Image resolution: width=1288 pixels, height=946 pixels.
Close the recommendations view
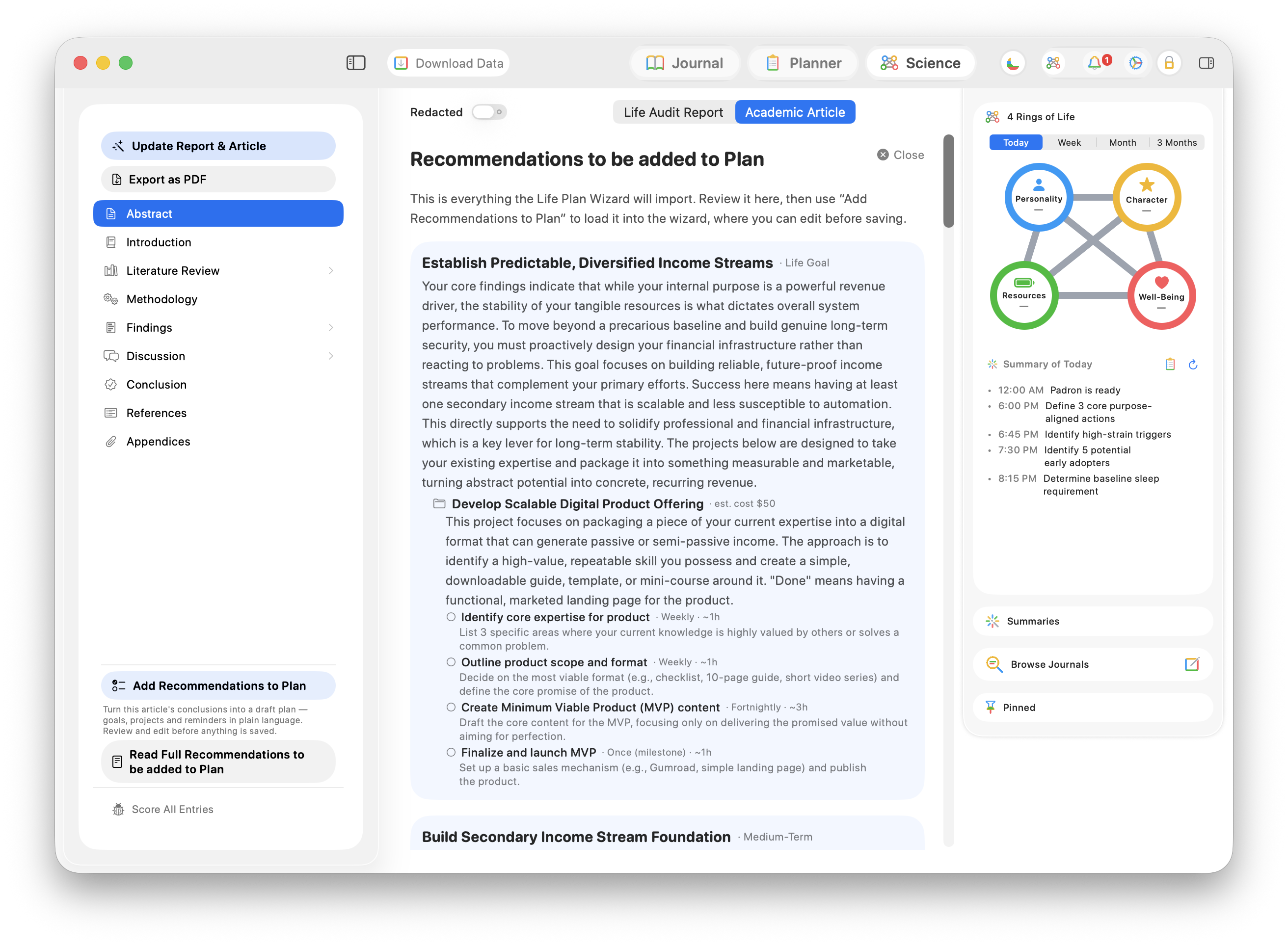tap(900, 155)
